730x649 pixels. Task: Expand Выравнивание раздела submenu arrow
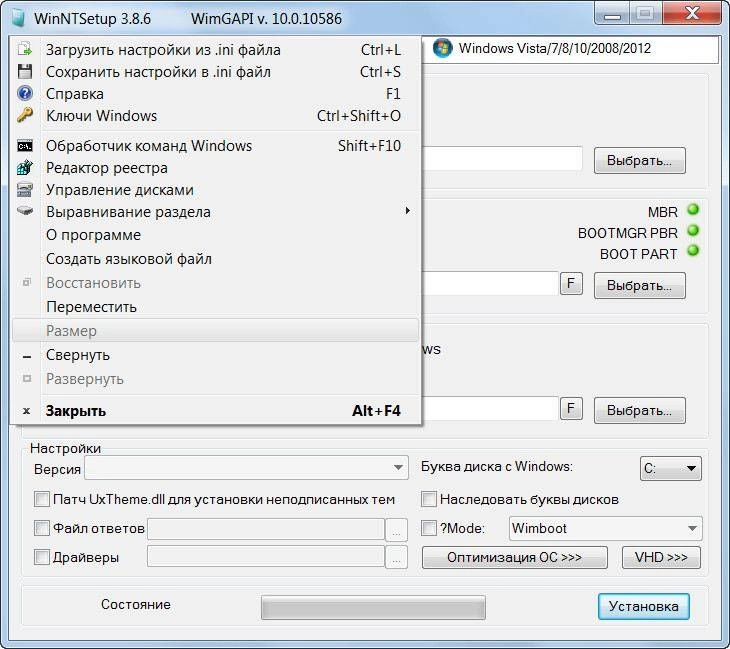pos(407,211)
